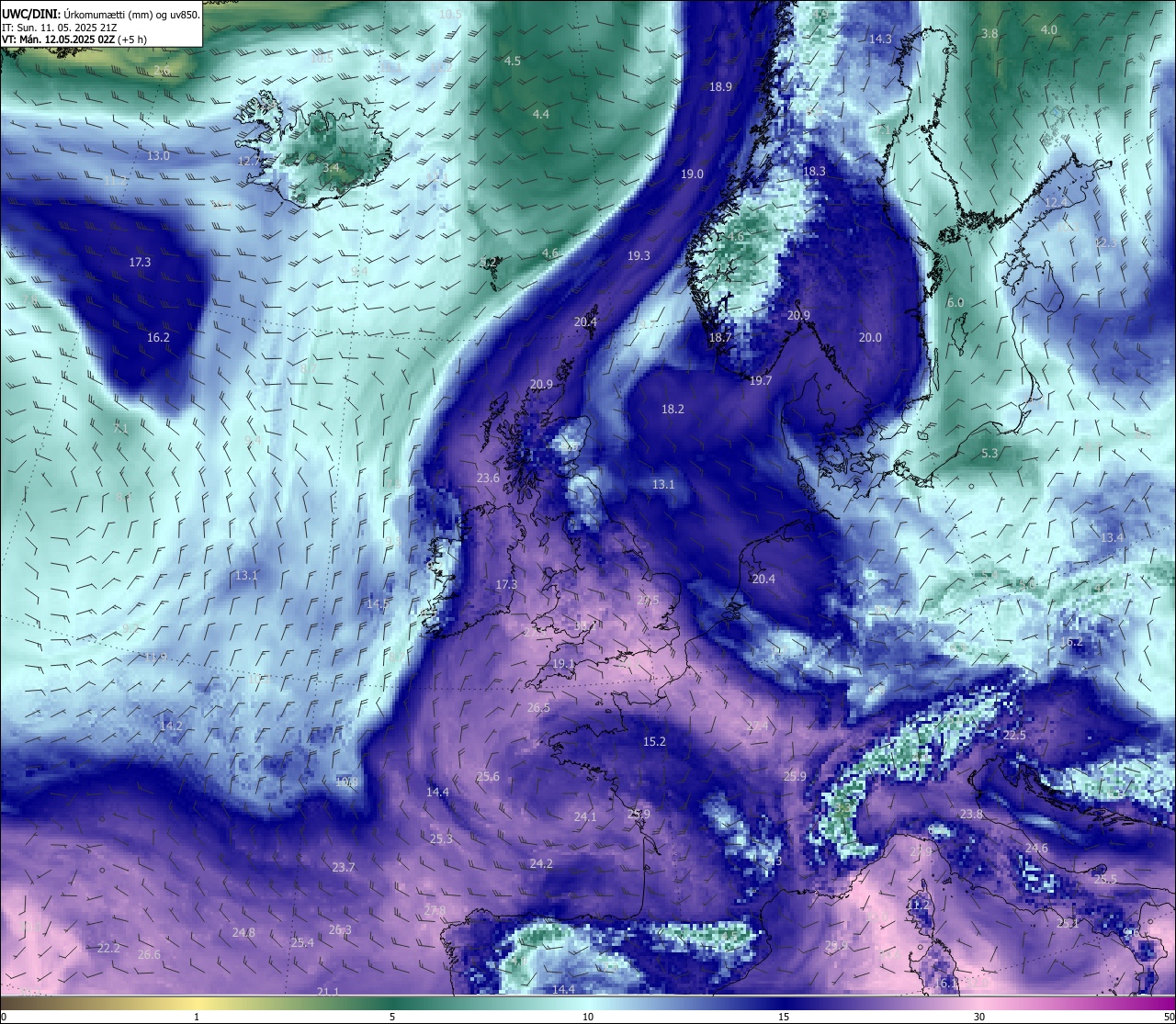Click the 16.2 value in the Atlantic

(158, 338)
